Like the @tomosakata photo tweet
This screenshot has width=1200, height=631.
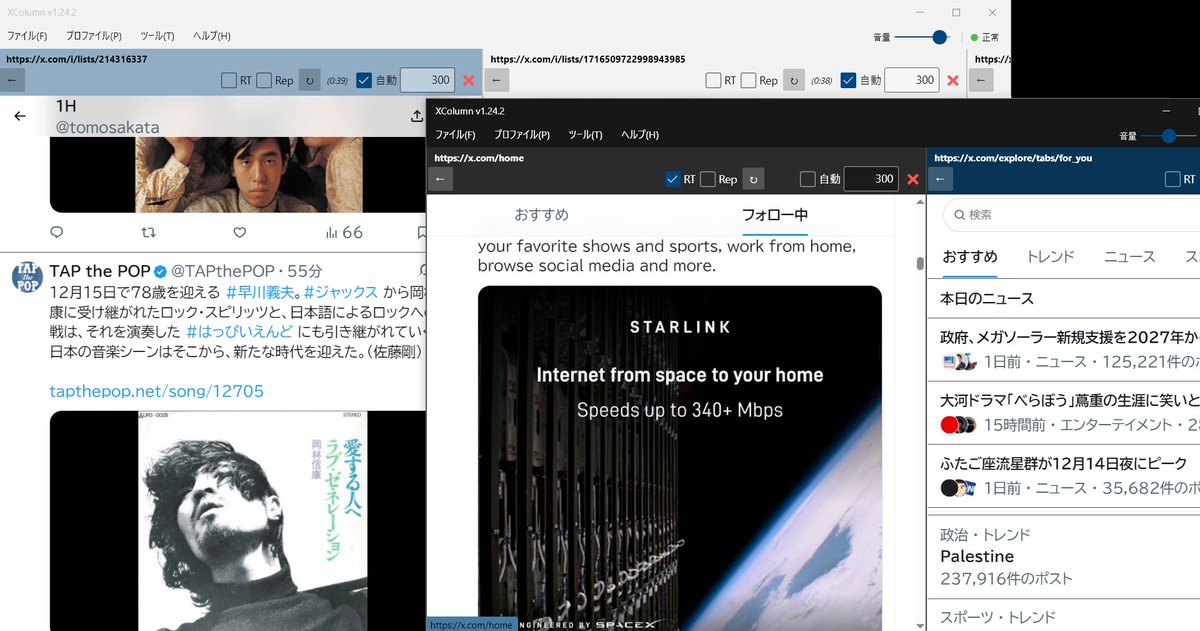(x=239, y=232)
